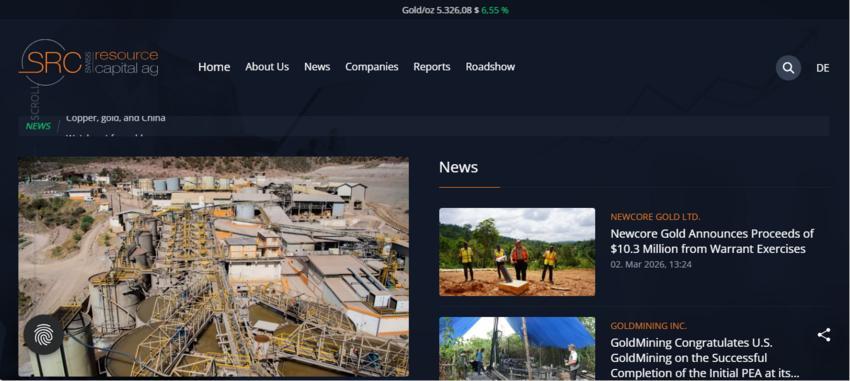Open the GoldMining drill site thumbnail

click(x=517, y=348)
